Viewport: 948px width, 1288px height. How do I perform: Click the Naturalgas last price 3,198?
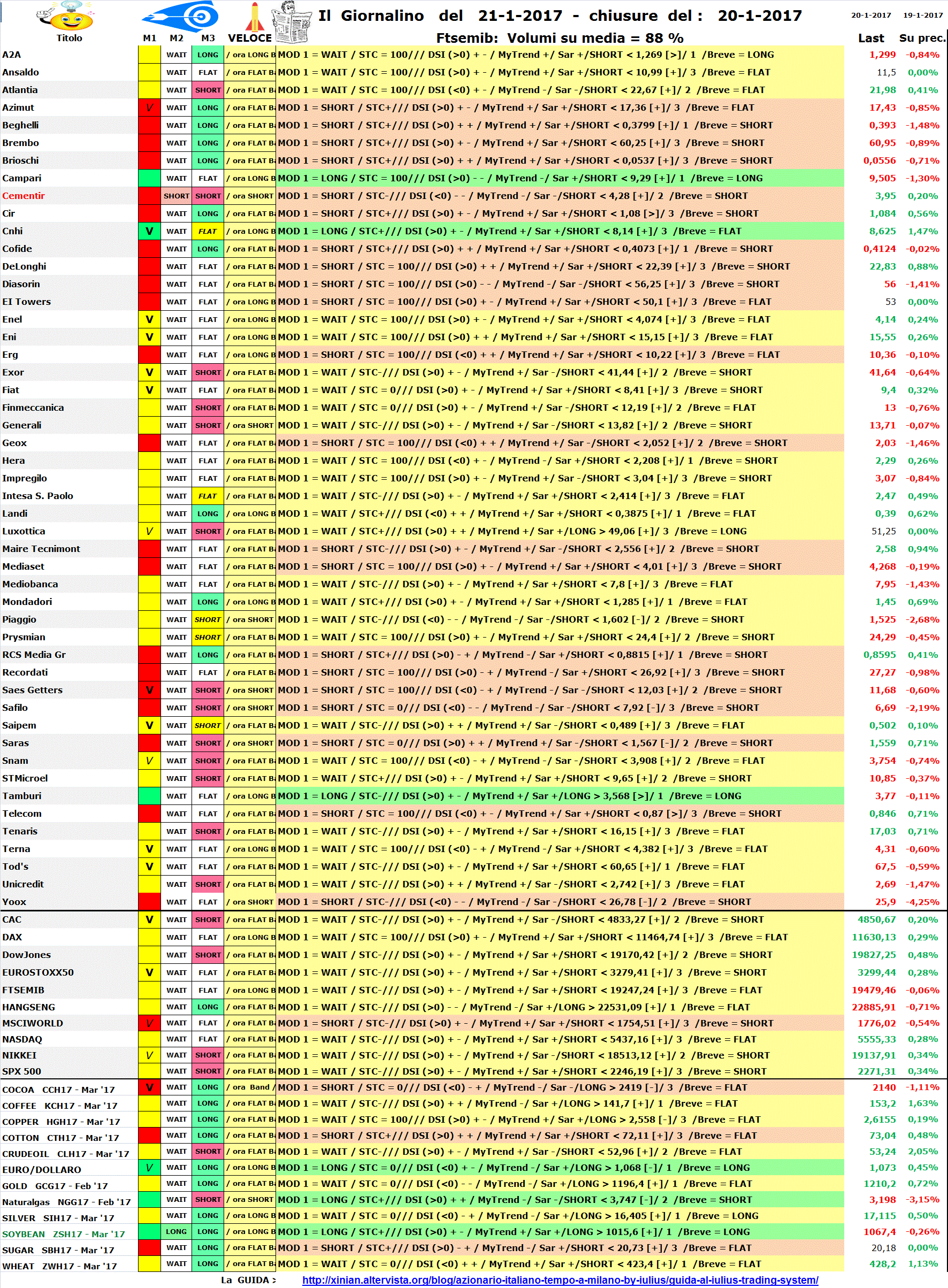883,1200
